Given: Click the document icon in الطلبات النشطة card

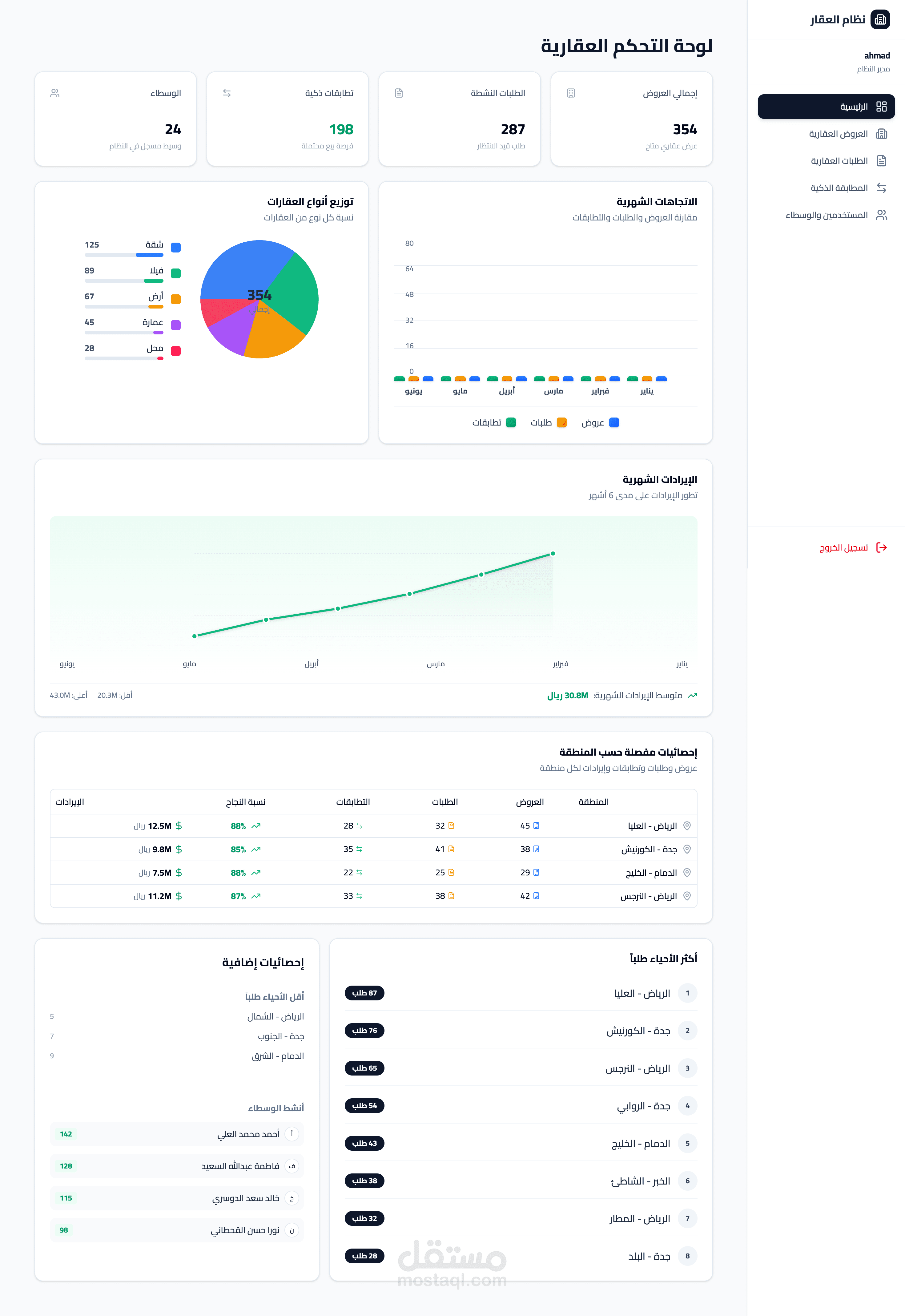Looking at the screenshot, I should [399, 93].
